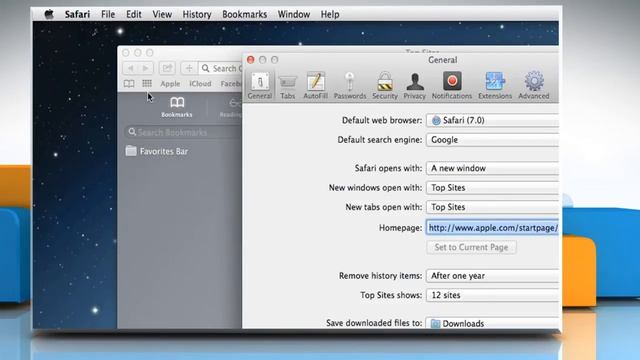Click the plus button in Safari toolbar
640x360 pixels.
click(189, 68)
